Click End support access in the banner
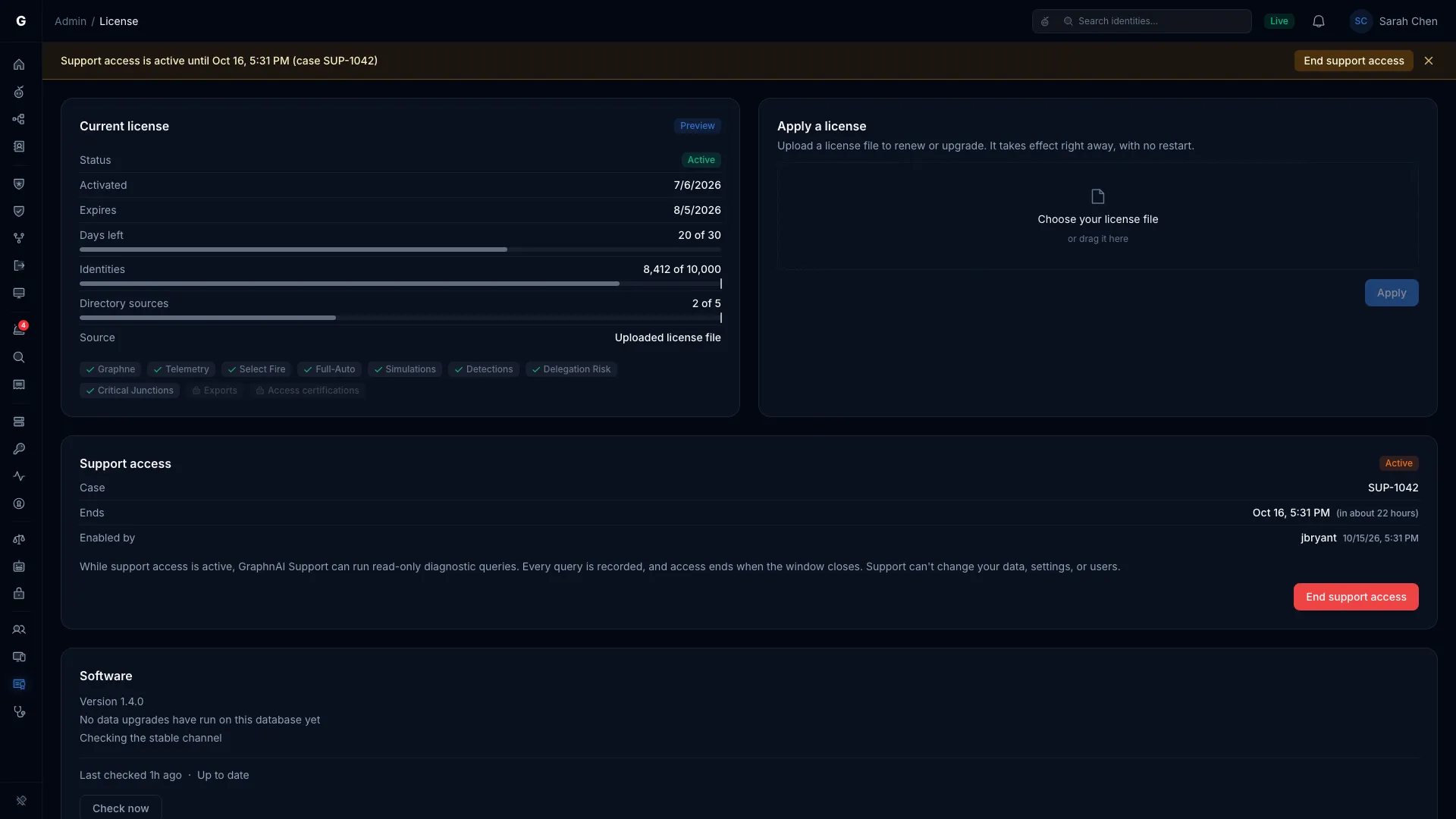 click(x=1354, y=61)
